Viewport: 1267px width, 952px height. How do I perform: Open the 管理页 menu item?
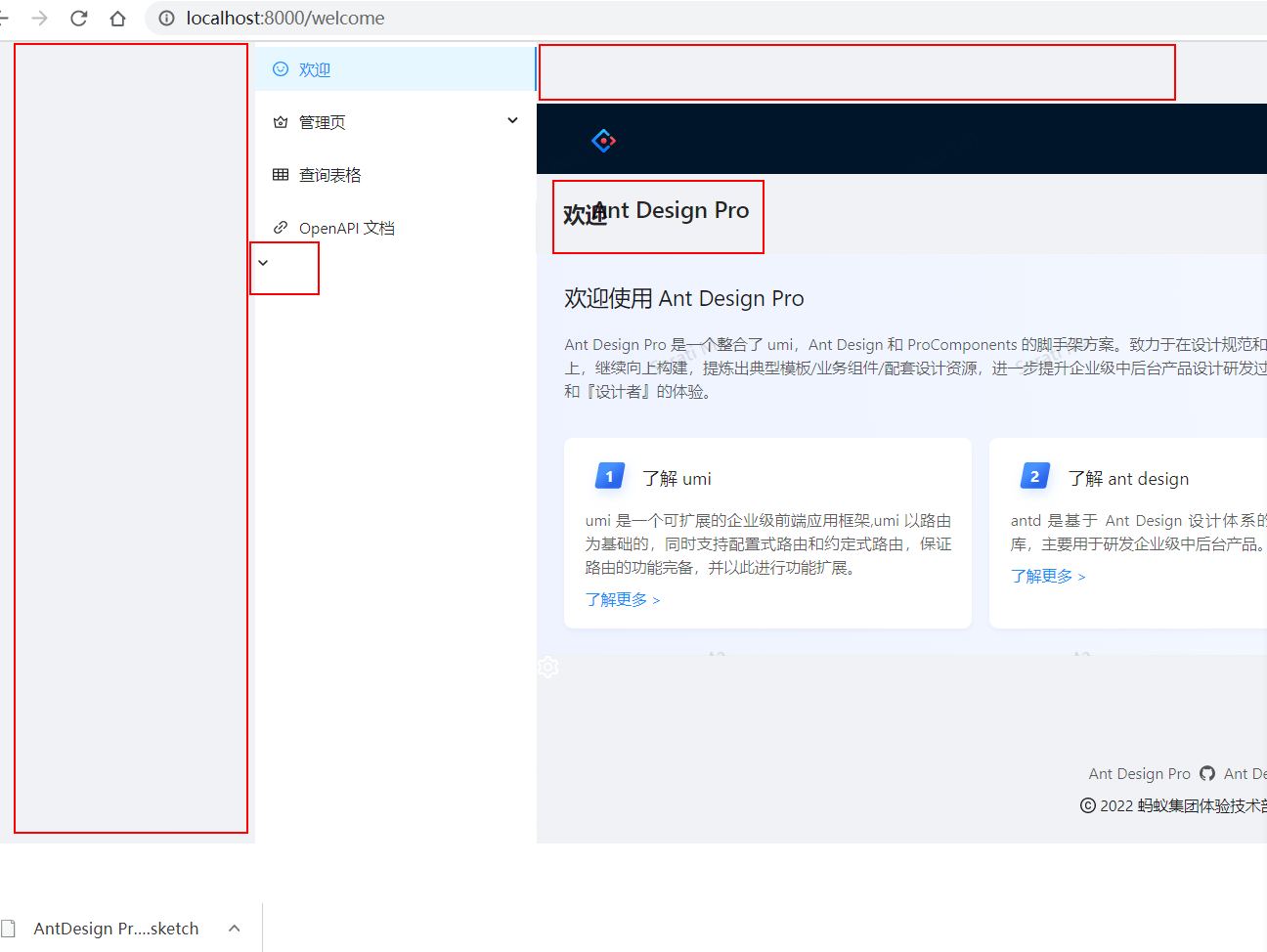(395, 122)
